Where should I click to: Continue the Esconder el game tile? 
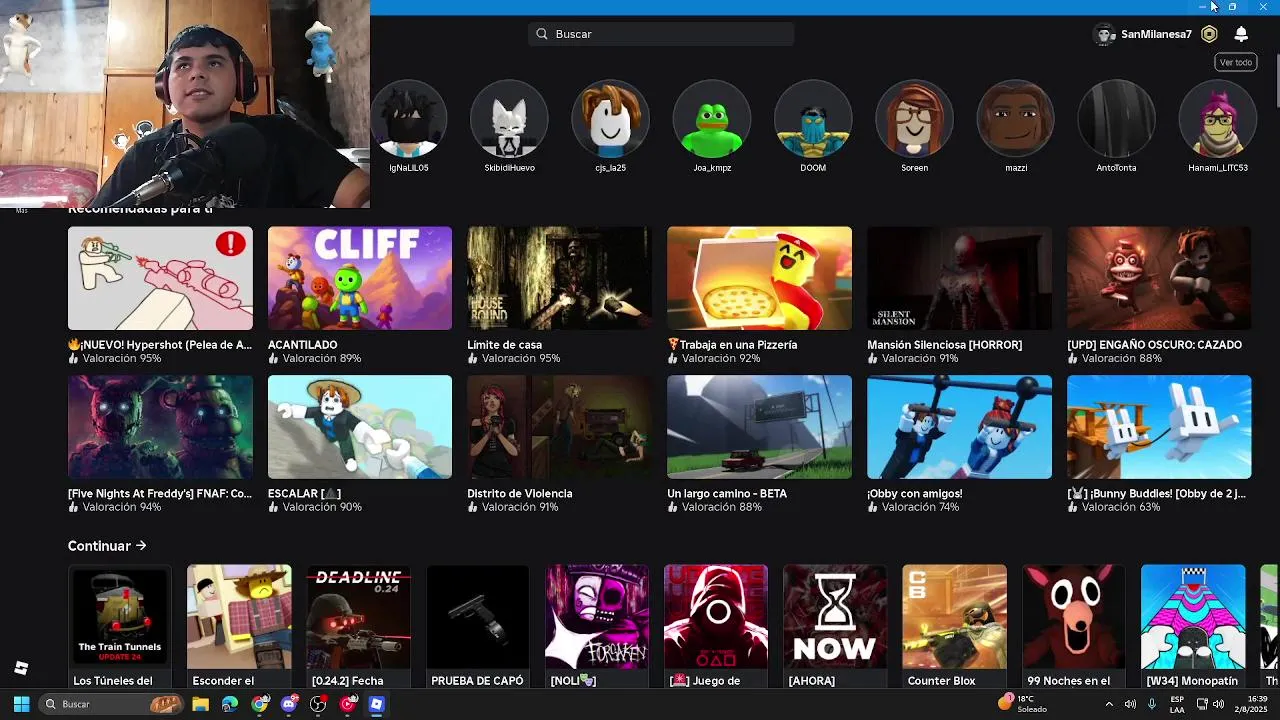point(239,617)
